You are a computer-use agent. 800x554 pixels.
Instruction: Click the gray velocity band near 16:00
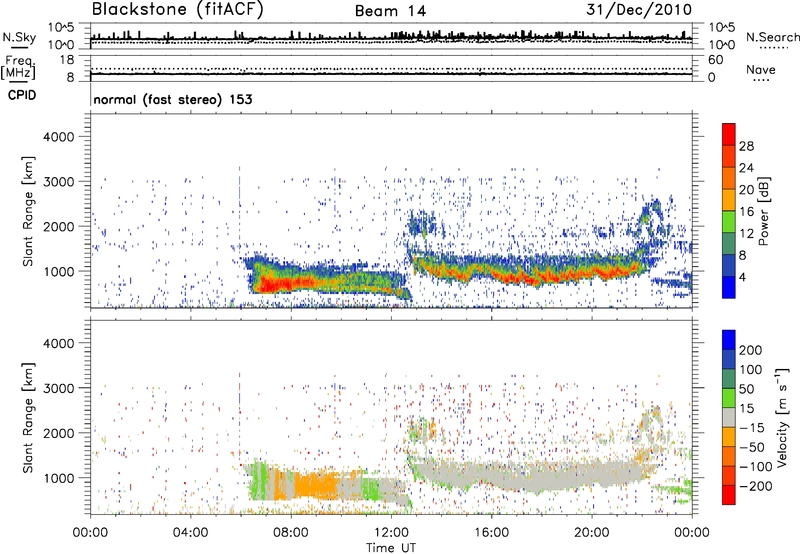coord(491,474)
